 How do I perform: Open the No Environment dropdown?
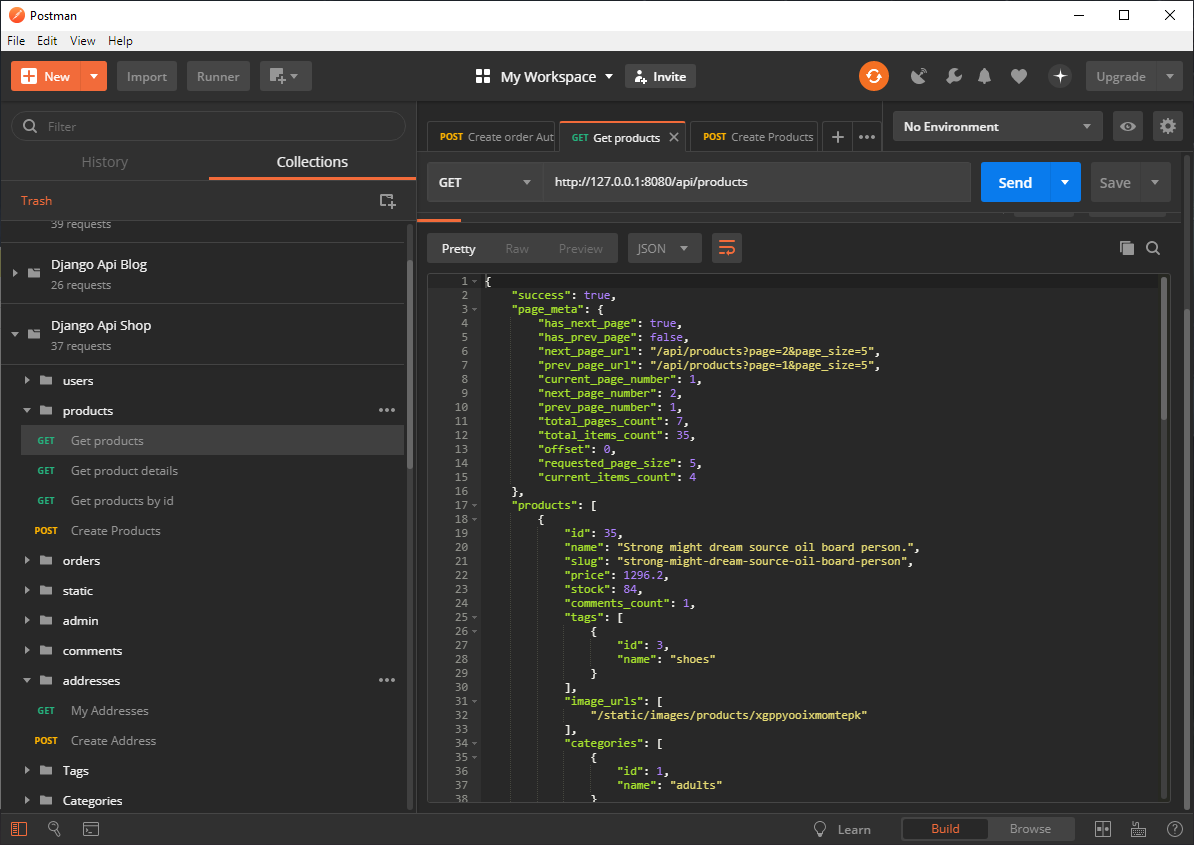coord(998,126)
